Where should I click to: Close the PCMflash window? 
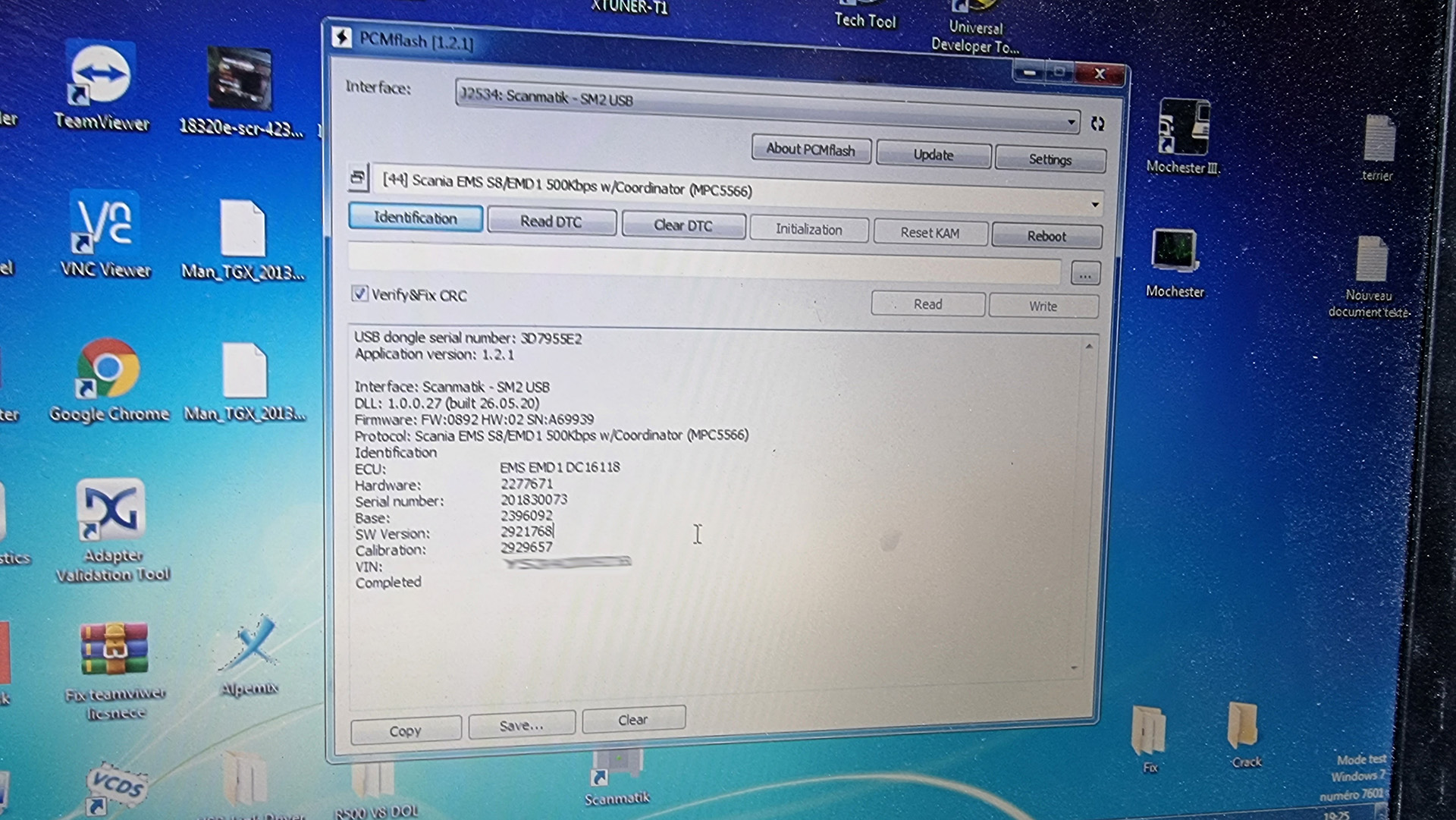tap(1099, 74)
